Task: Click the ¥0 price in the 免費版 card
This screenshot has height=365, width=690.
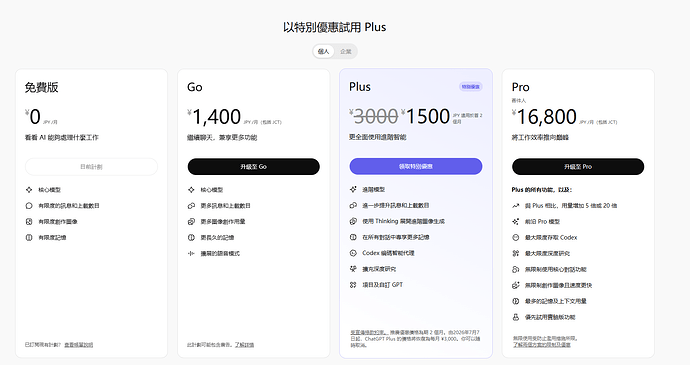Action: pyautogui.click(x=33, y=117)
